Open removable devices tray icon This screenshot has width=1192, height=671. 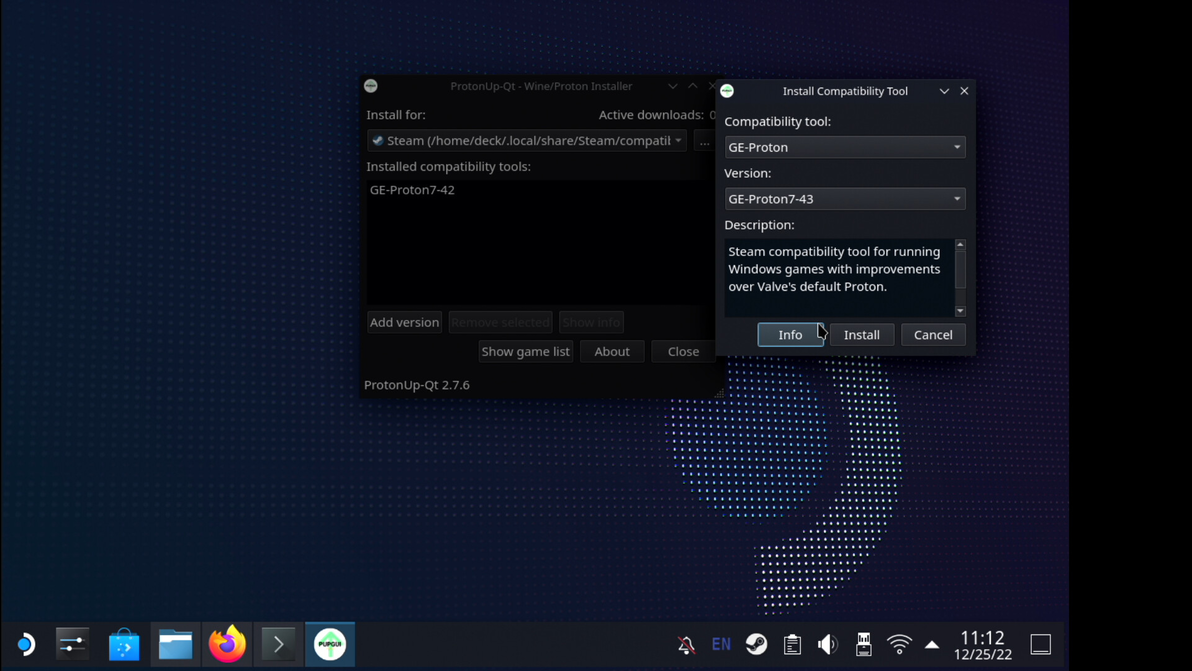864,644
